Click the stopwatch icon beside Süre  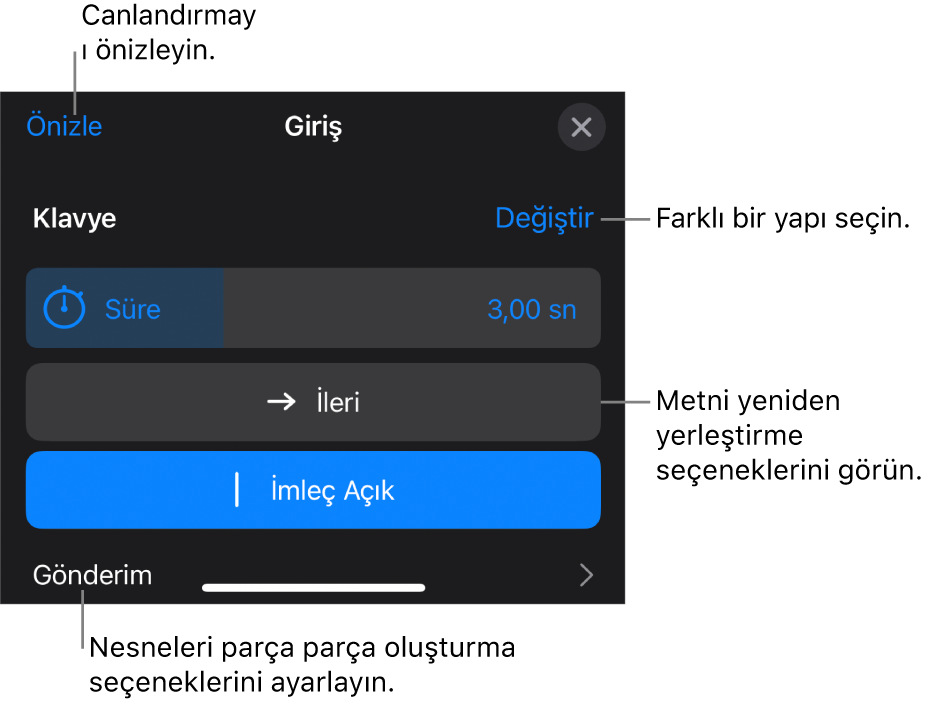click(65, 307)
